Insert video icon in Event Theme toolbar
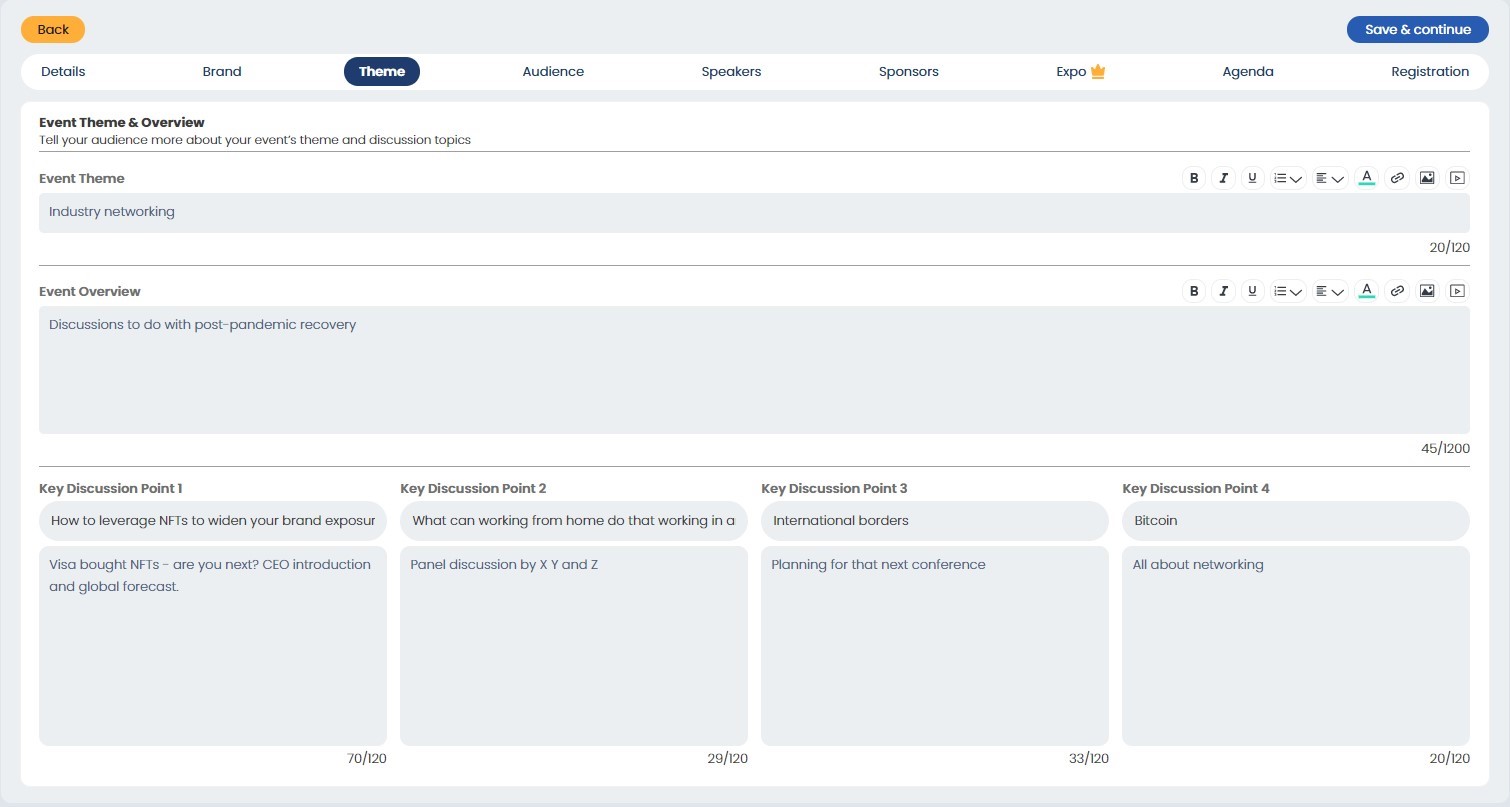This screenshot has height=807, width=1510. pyautogui.click(x=1457, y=178)
